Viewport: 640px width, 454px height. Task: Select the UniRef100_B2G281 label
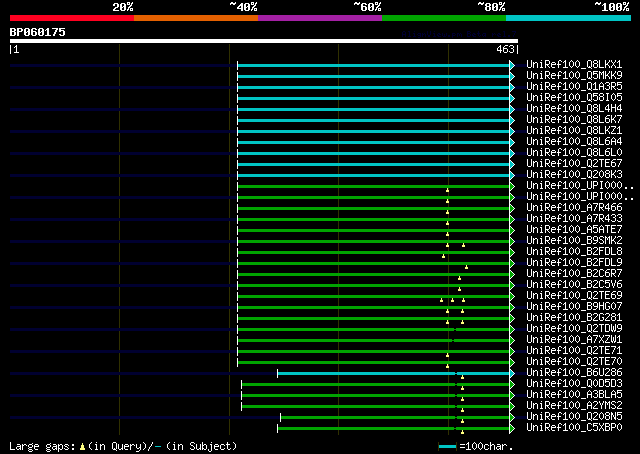point(574,318)
